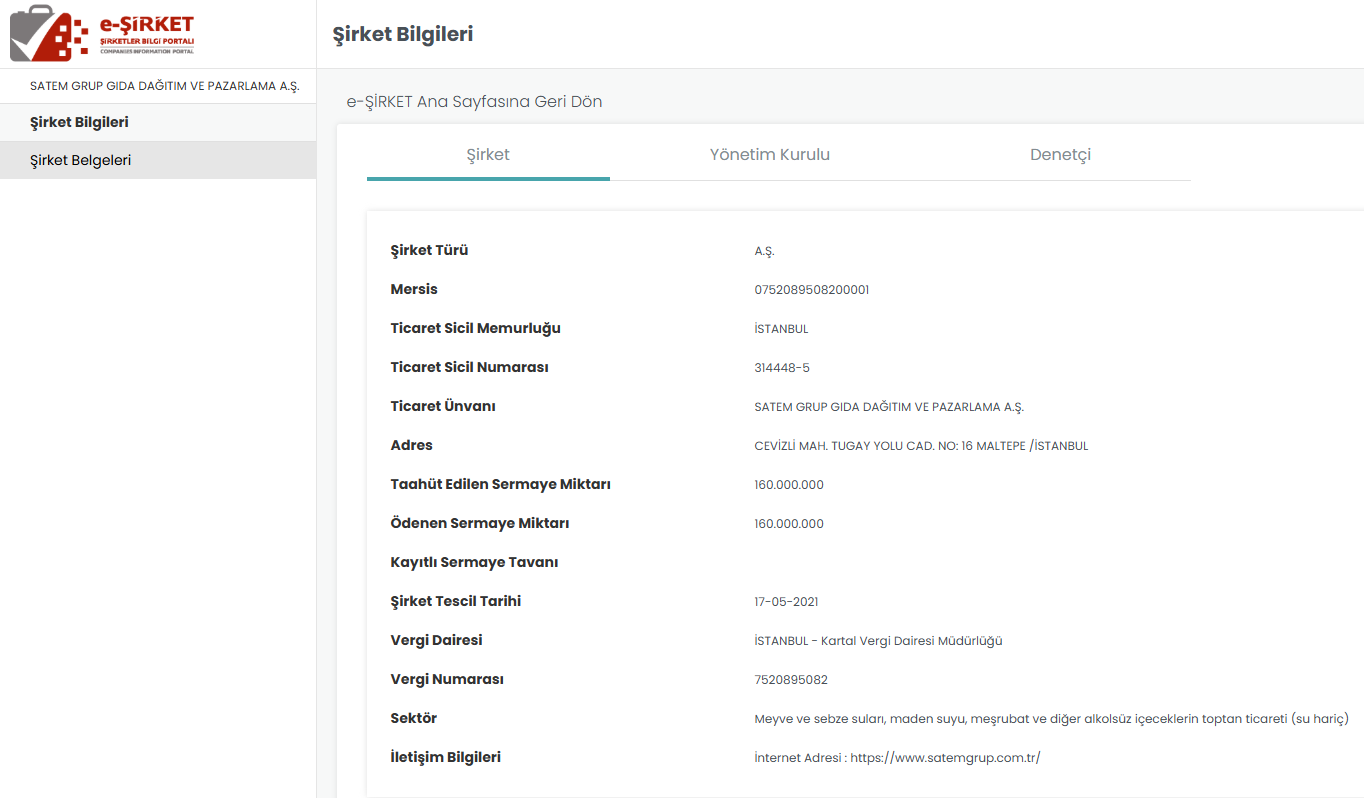This screenshot has height=798, width=1364.
Task: Click the Ticaret Ünvanı label
Action: tap(443, 406)
